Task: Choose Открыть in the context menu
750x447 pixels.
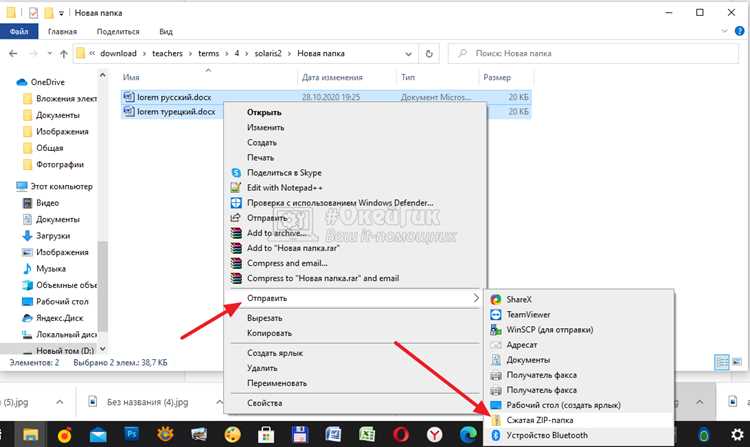Action: coord(264,112)
